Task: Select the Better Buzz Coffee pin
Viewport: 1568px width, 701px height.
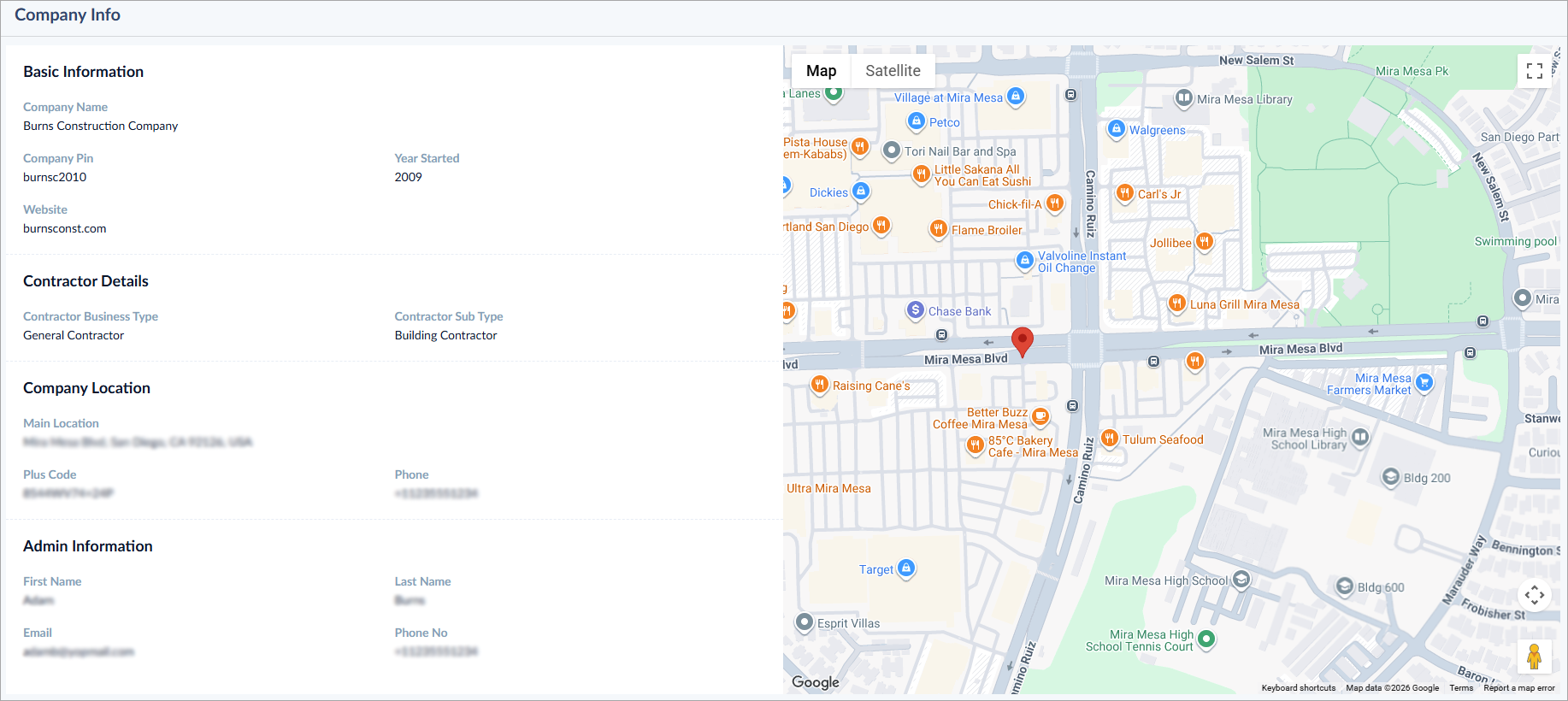Action: click(1040, 417)
